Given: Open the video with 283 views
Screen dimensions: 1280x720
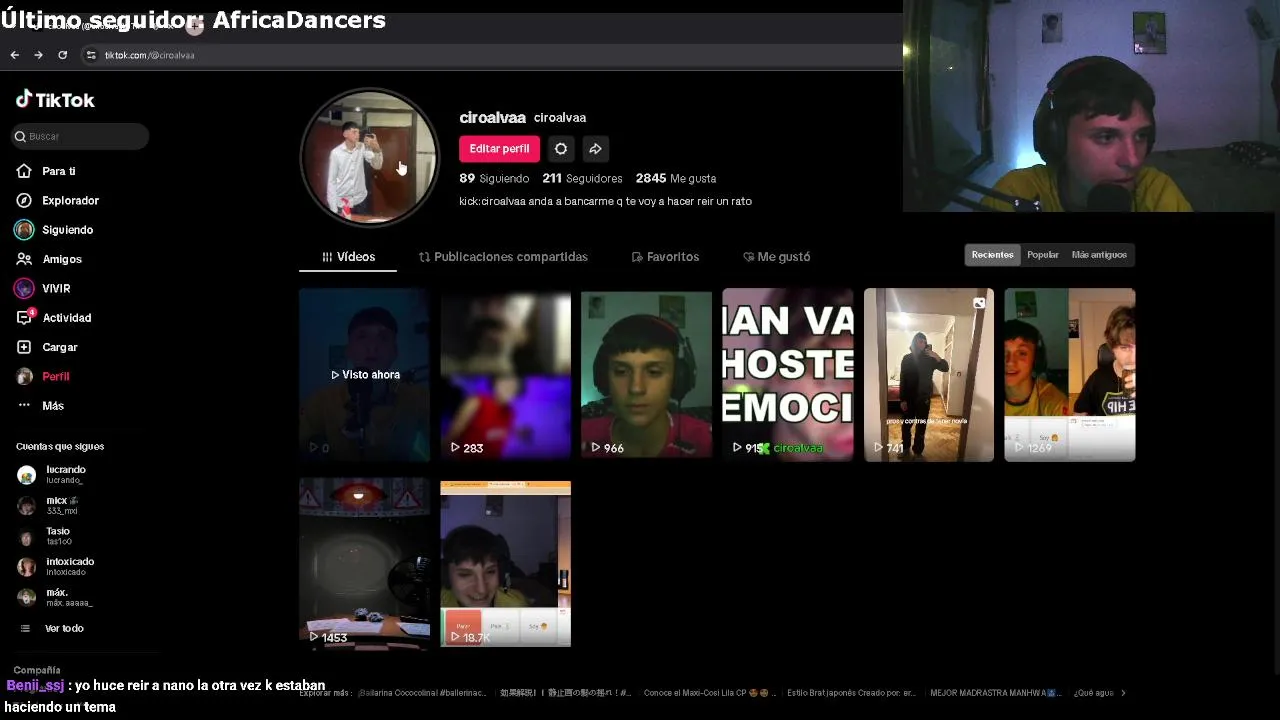Looking at the screenshot, I should pyautogui.click(x=505, y=375).
